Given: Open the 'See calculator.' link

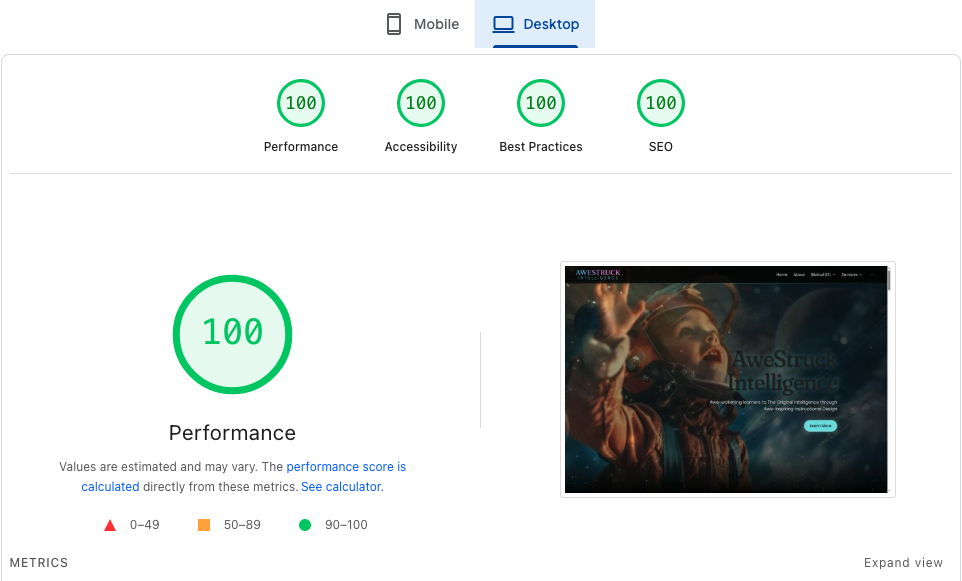Looking at the screenshot, I should (x=342, y=487).
